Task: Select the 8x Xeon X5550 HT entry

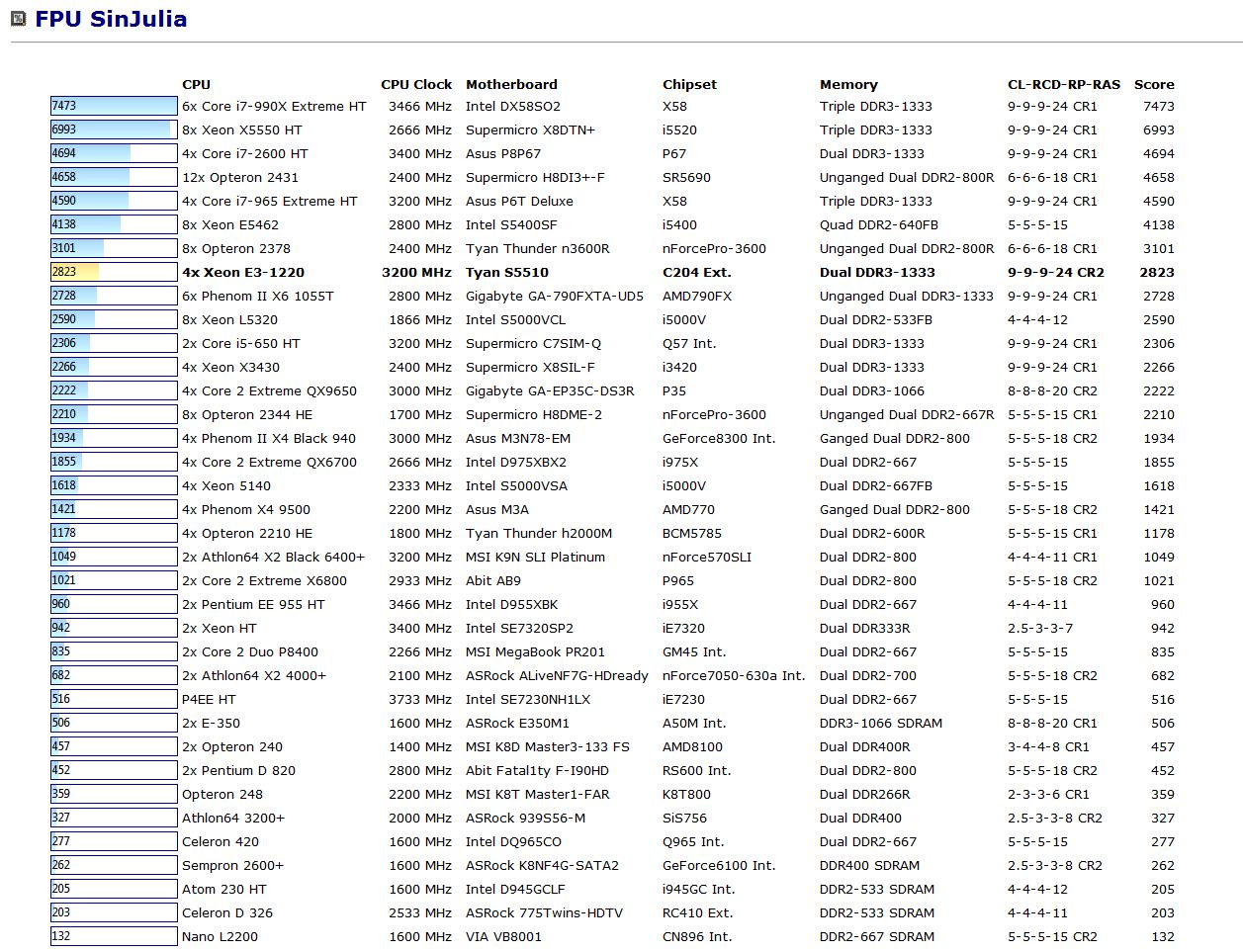Action: [242, 130]
